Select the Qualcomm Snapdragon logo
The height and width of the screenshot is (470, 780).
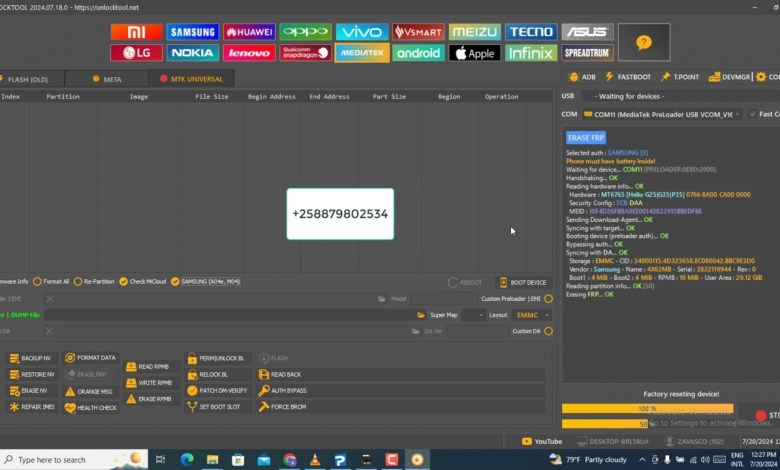click(x=305, y=53)
